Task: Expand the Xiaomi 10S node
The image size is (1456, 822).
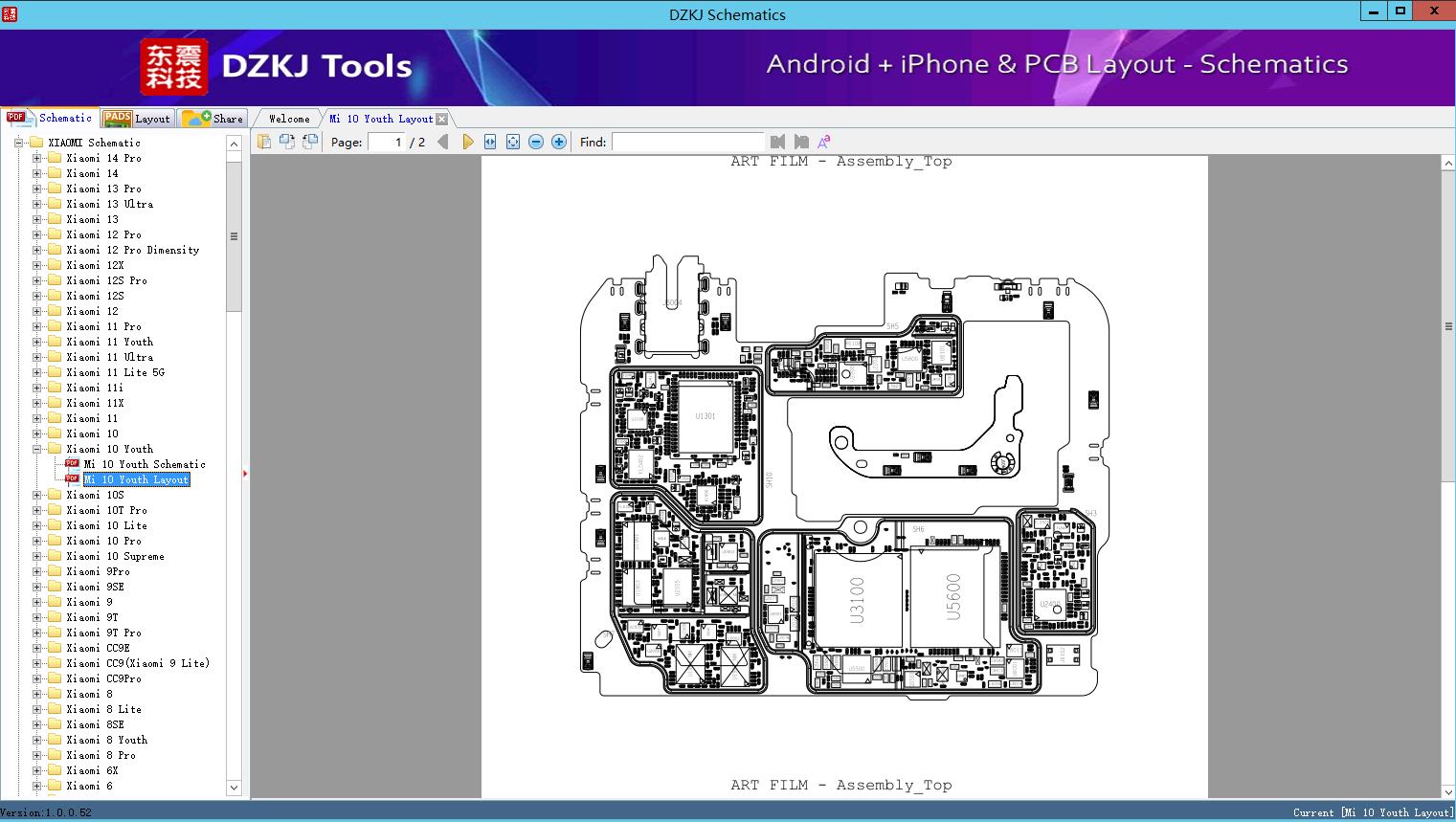Action: 36,495
